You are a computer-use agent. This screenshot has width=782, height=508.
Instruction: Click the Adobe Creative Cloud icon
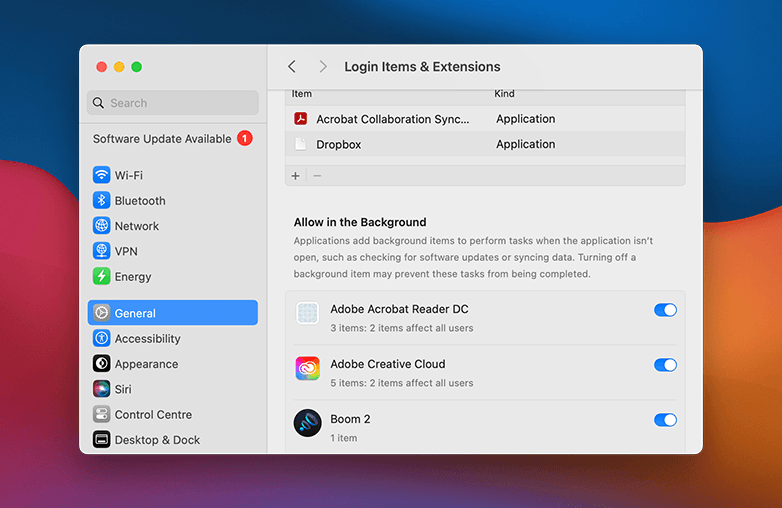pyautogui.click(x=307, y=368)
